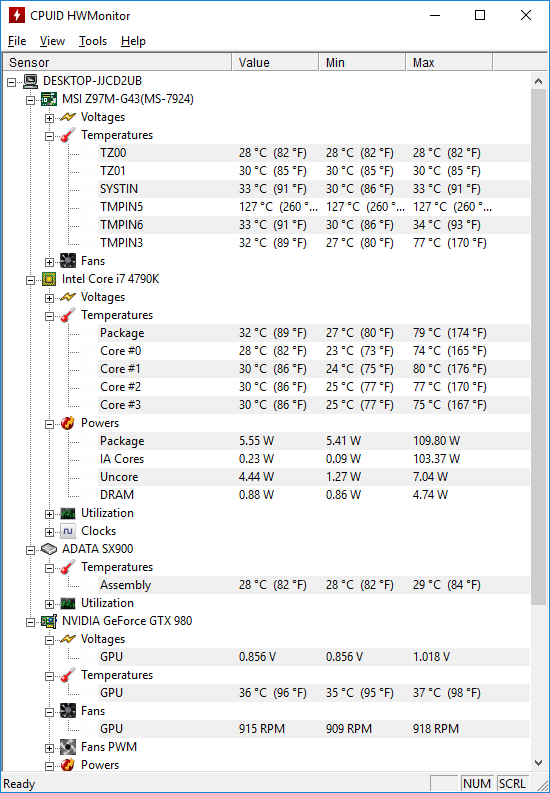Select the Temperatures Package row
Image resolution: width=550 pixels, height=793 pixels.
click(313, 333)
